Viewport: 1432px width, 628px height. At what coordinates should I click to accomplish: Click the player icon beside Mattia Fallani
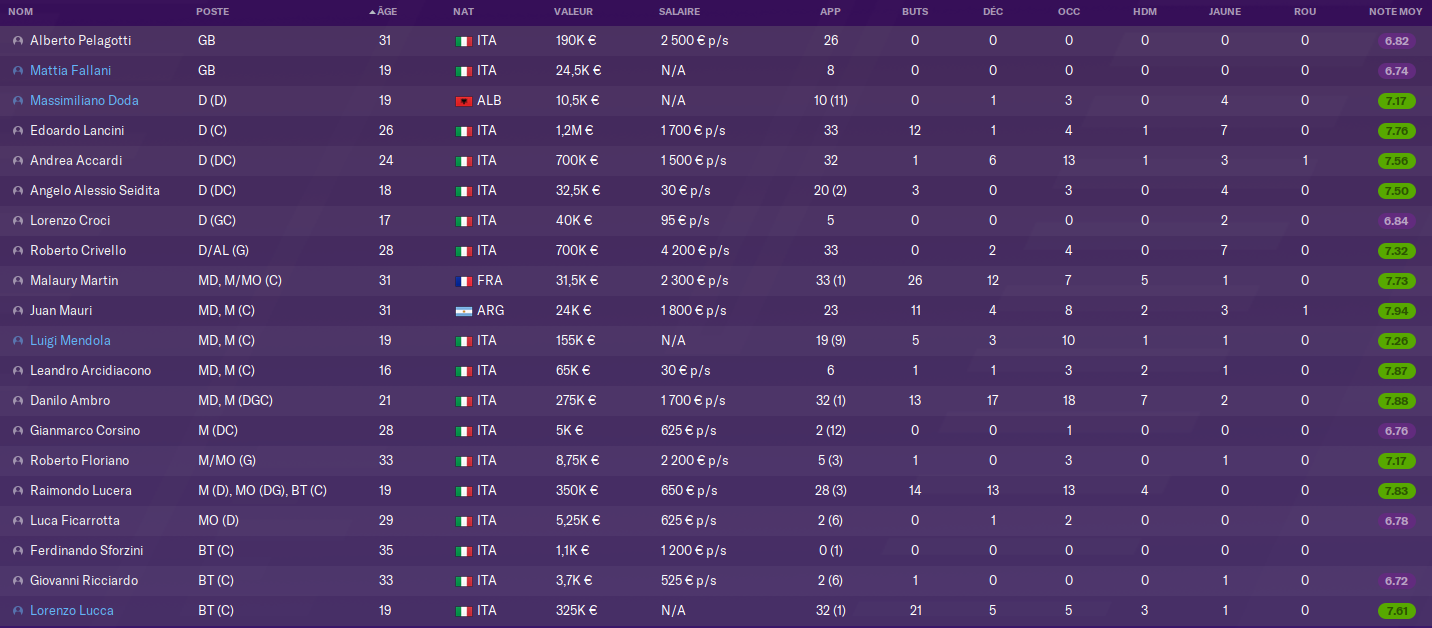coord(17,71)
